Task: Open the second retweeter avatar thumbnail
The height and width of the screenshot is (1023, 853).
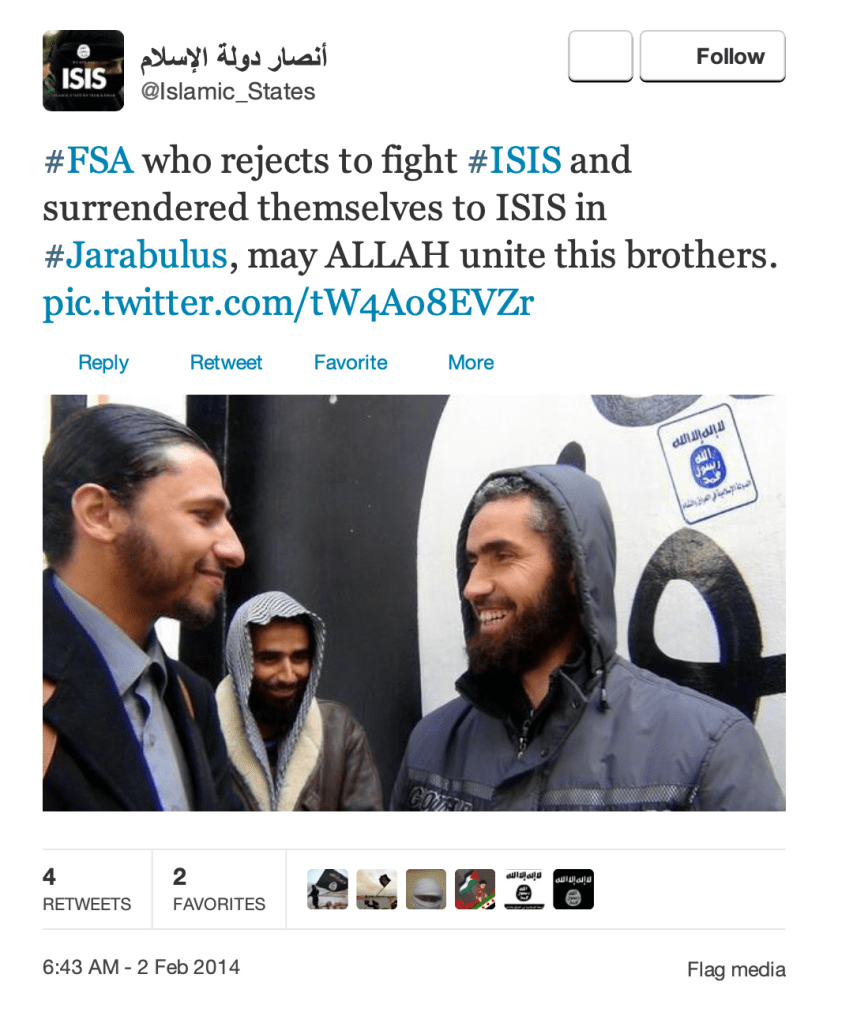Action: tap(377, 889)
